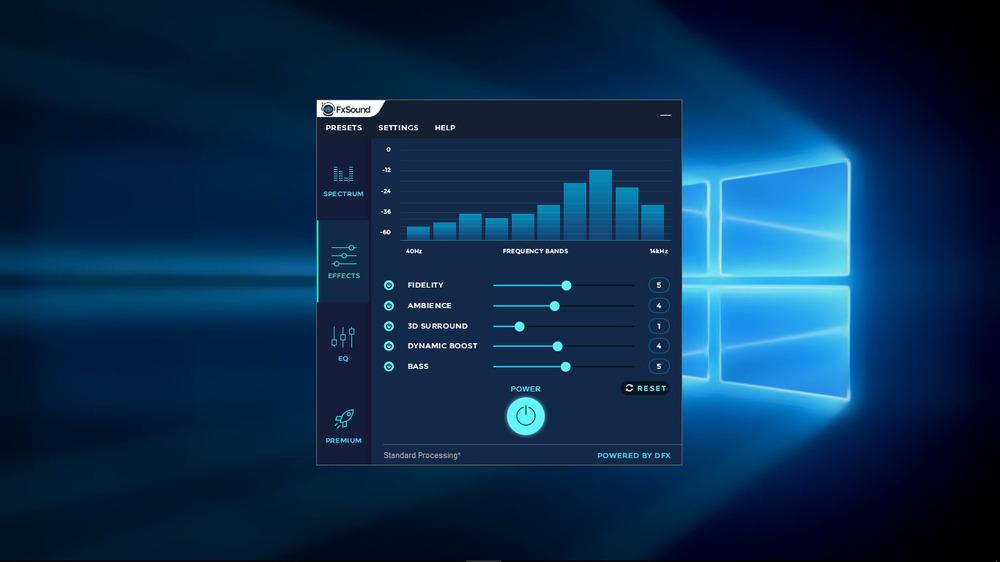Minimize the FxSound window
Image resolution: width=1000 pixels, height=562 pixels.
[x=665, y=115]
